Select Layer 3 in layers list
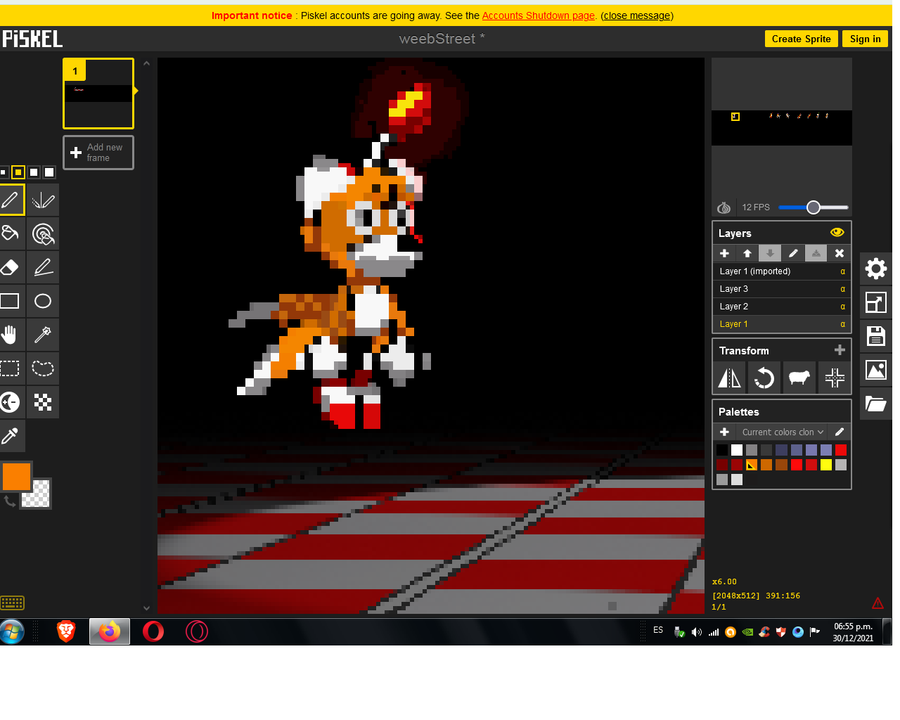 tap(782, 289)
